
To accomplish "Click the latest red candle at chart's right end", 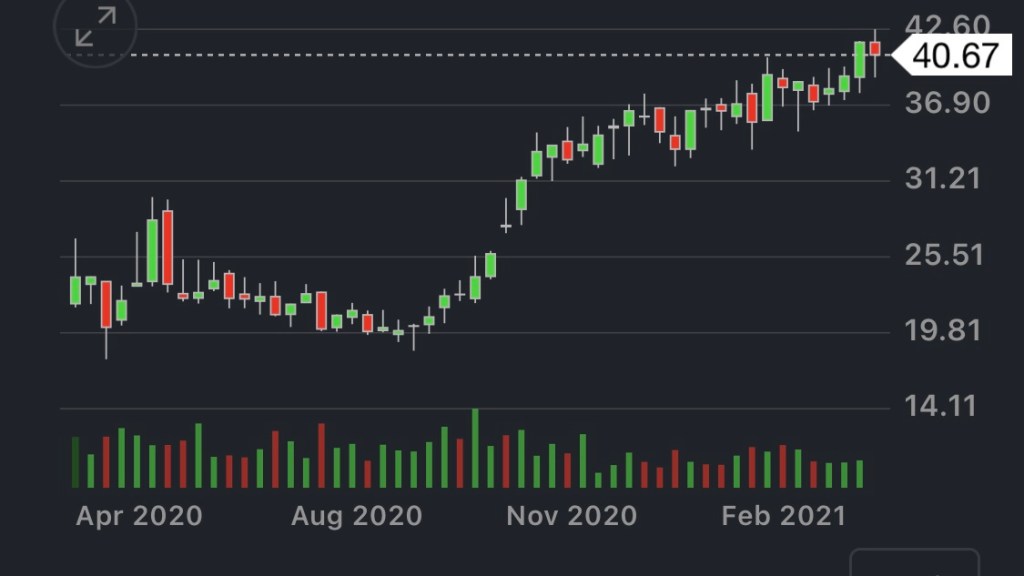I will coord(875,48).
